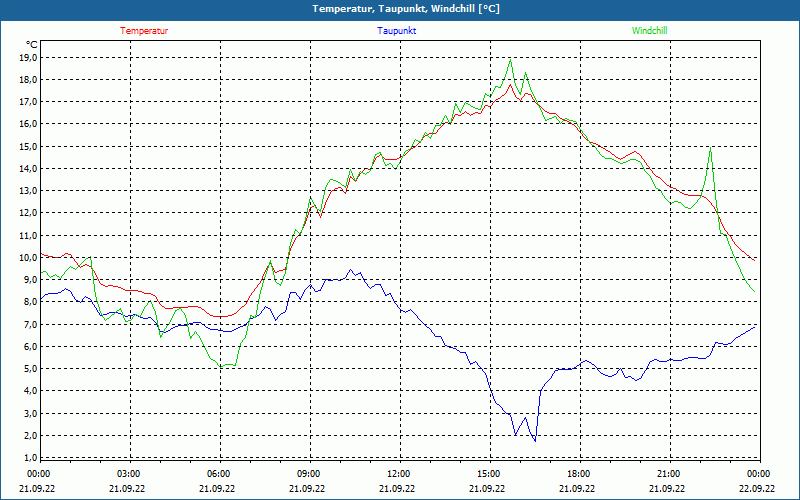
Task: Click the chart title Temperatur, Taupunkt, Windchill
Action: [x=406, y=9]
